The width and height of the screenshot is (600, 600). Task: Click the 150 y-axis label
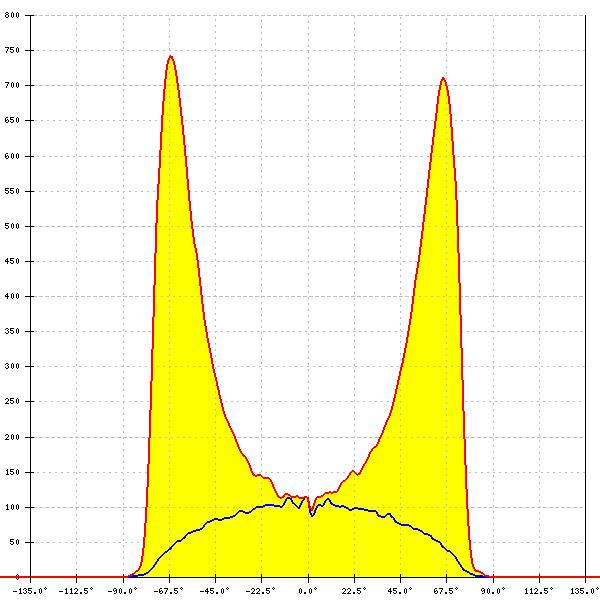[x=12, y=472]
